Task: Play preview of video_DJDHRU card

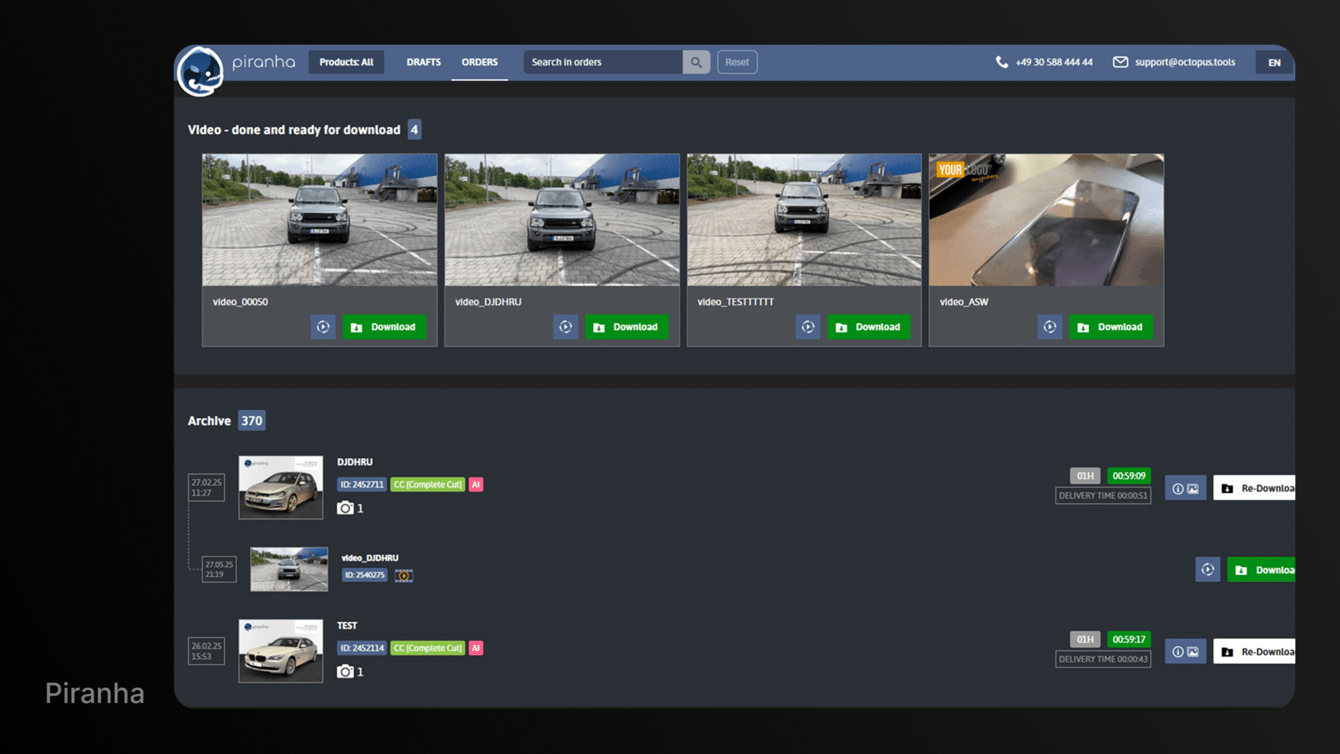Action: point(565,327)
